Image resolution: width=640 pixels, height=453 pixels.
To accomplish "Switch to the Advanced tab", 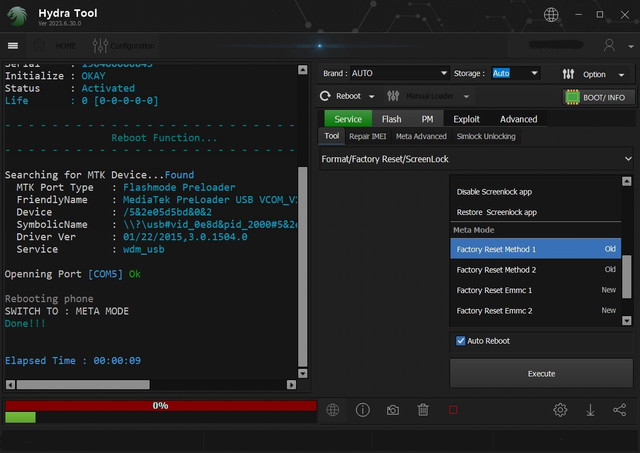I will 518,119.
